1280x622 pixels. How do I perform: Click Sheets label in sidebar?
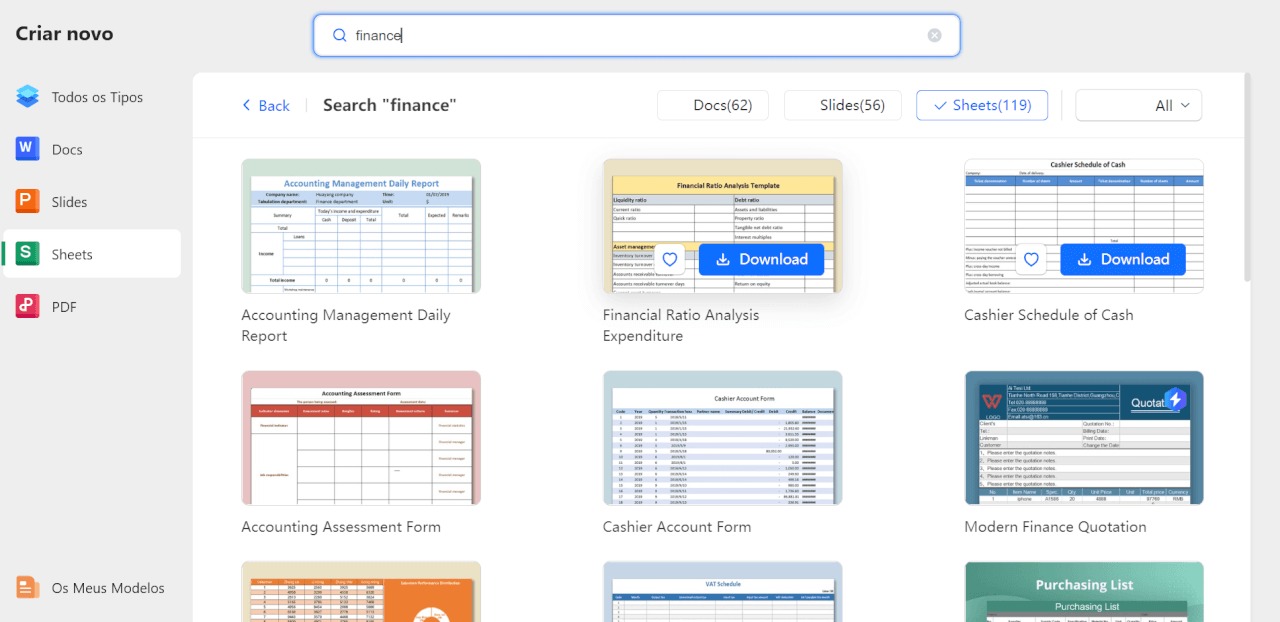[72, 254]
